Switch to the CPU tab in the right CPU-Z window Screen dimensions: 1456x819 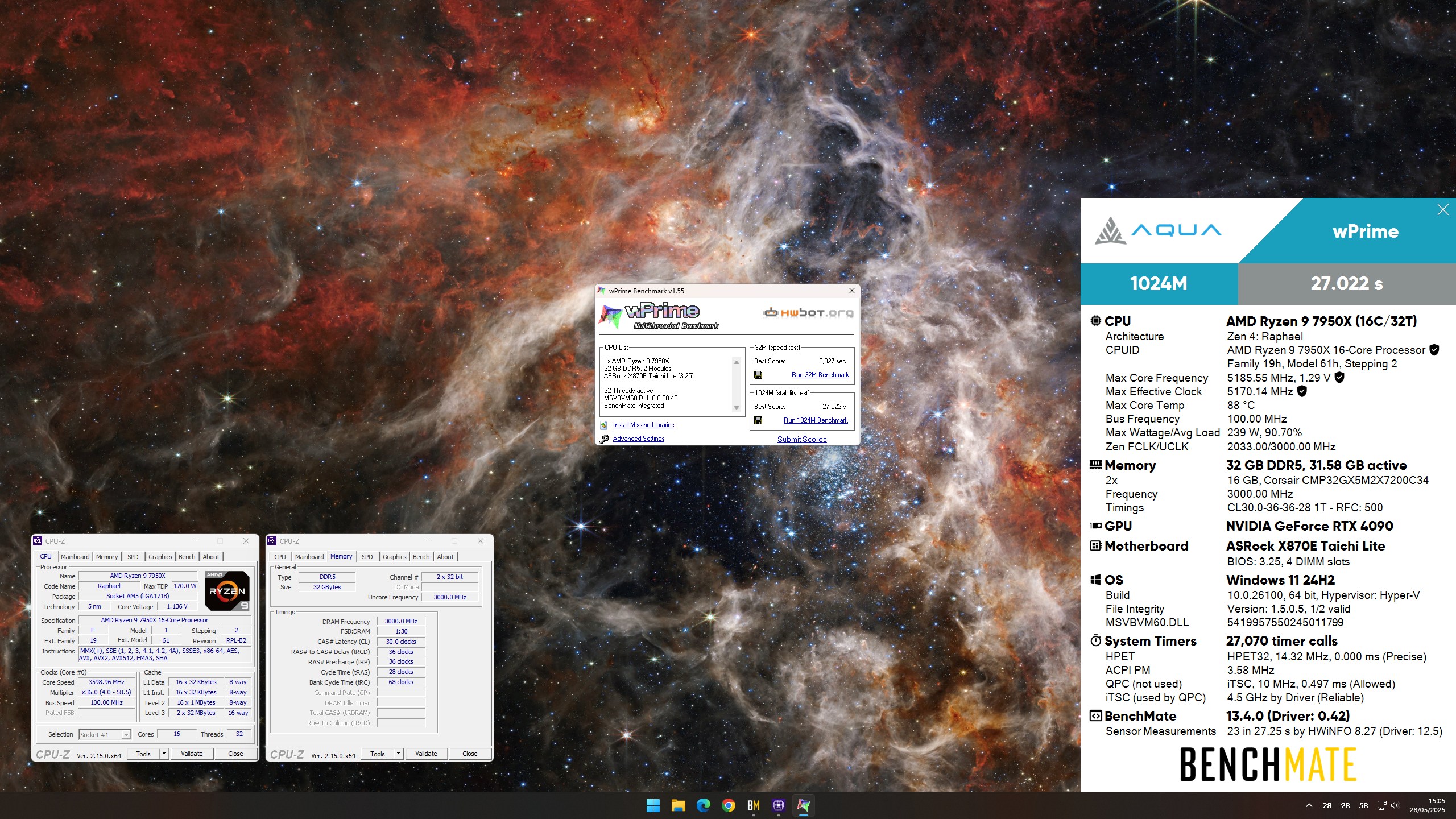(x=280, y=557)
